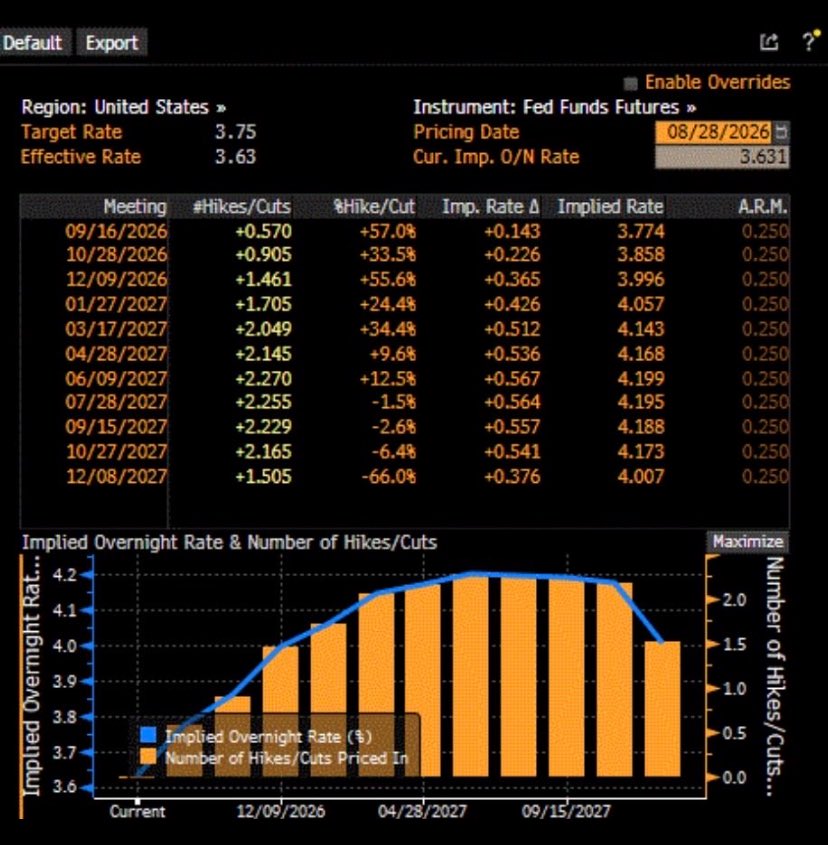Select the 10/28/2026 meeting row
The width and height of the screenshot is (828, 845).
tap(404, 254)
